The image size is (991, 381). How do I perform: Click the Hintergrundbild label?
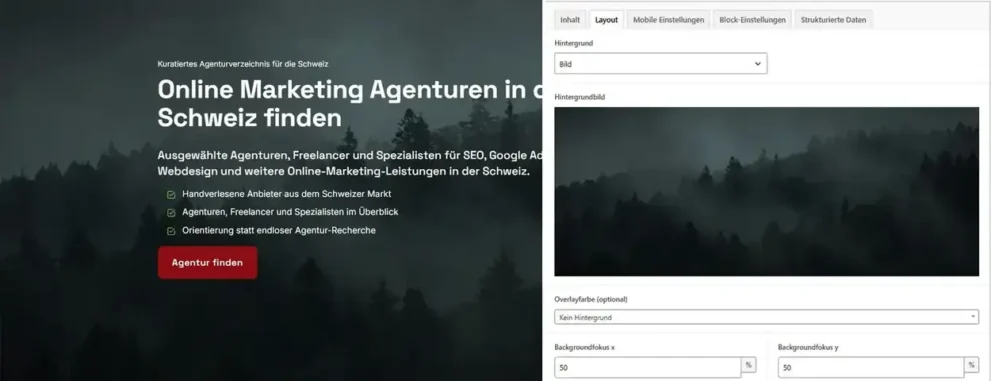click(x=580, y=97)
